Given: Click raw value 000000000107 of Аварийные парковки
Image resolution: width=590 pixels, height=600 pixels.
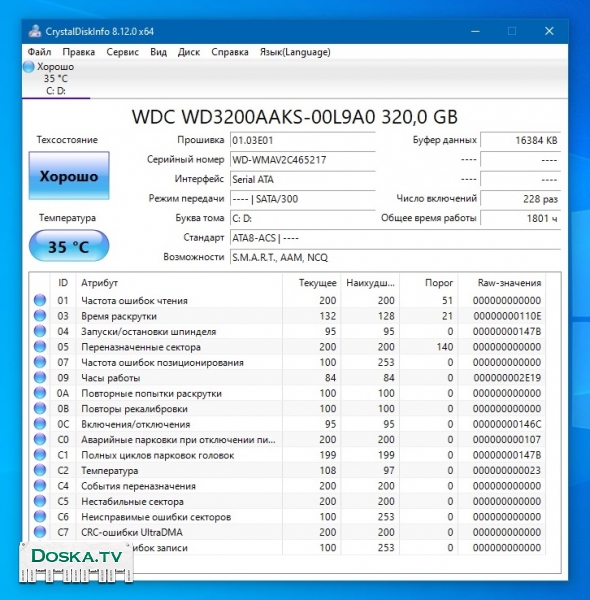Looking at the screenshot, I should [x=507, y=439].
